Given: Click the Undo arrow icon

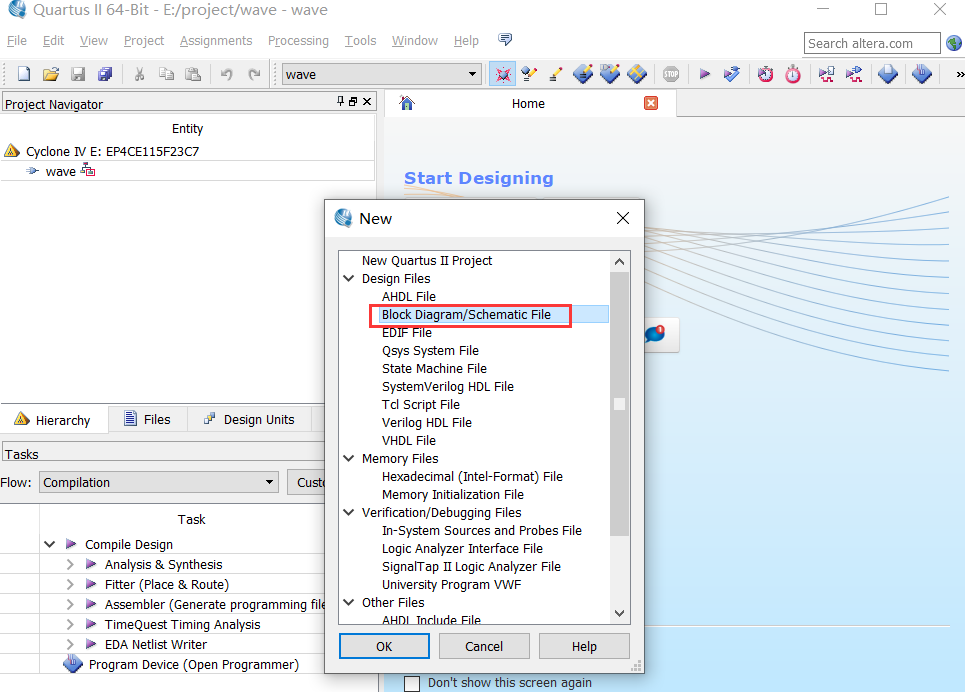Looking at the screenshot, I should [226, 74].
